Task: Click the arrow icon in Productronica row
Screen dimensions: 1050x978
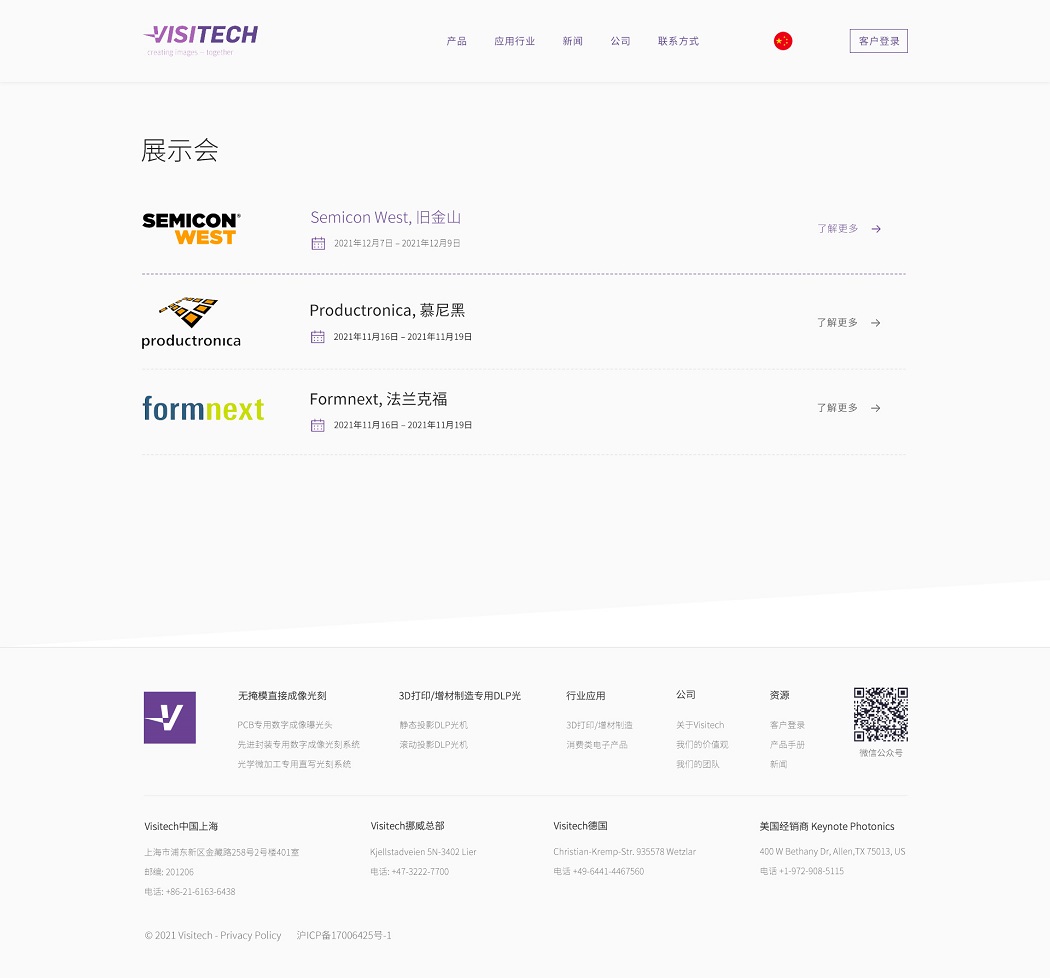Action: (876, 323)
